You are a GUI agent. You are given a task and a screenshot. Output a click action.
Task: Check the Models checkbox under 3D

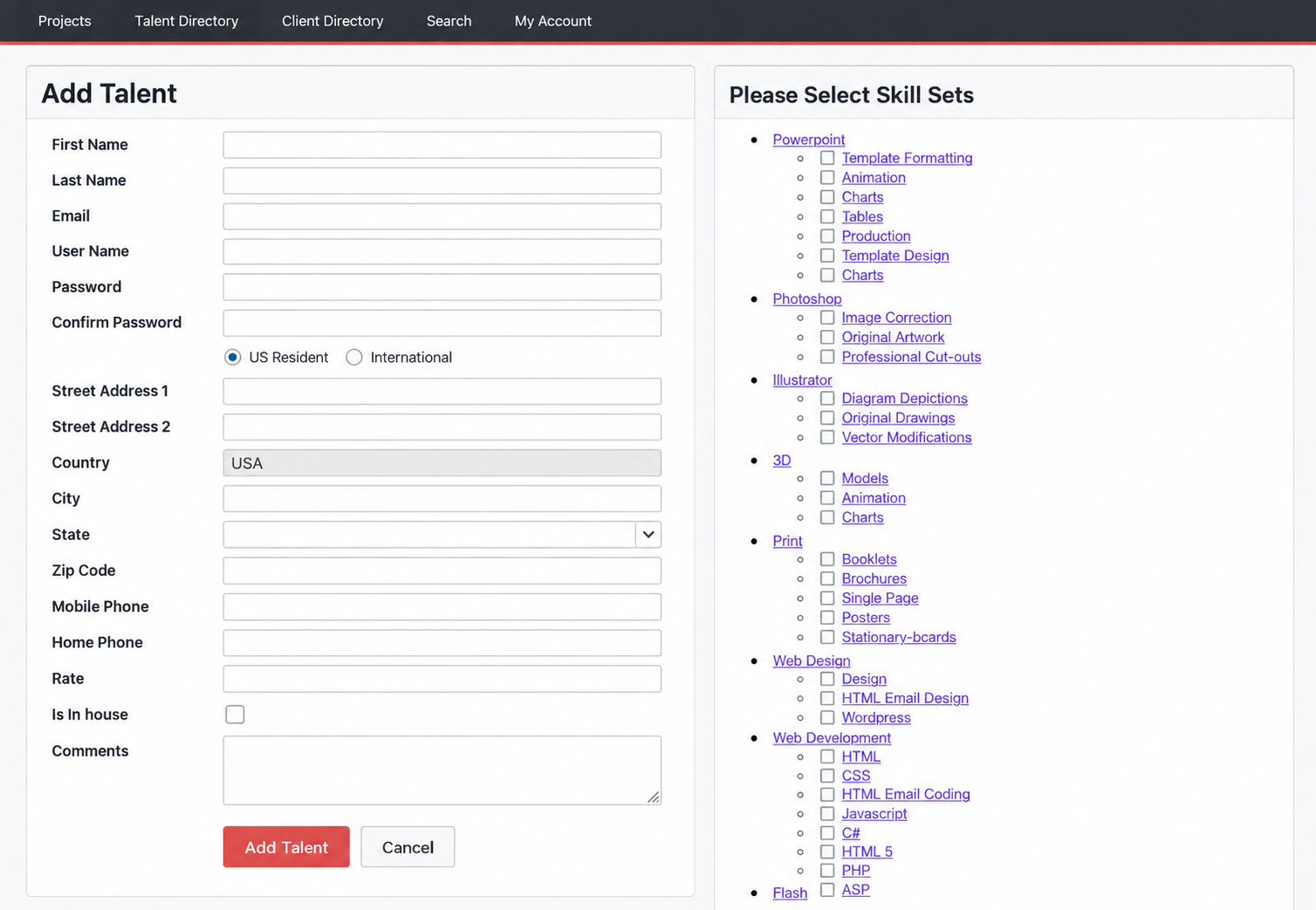click(827, 478)
